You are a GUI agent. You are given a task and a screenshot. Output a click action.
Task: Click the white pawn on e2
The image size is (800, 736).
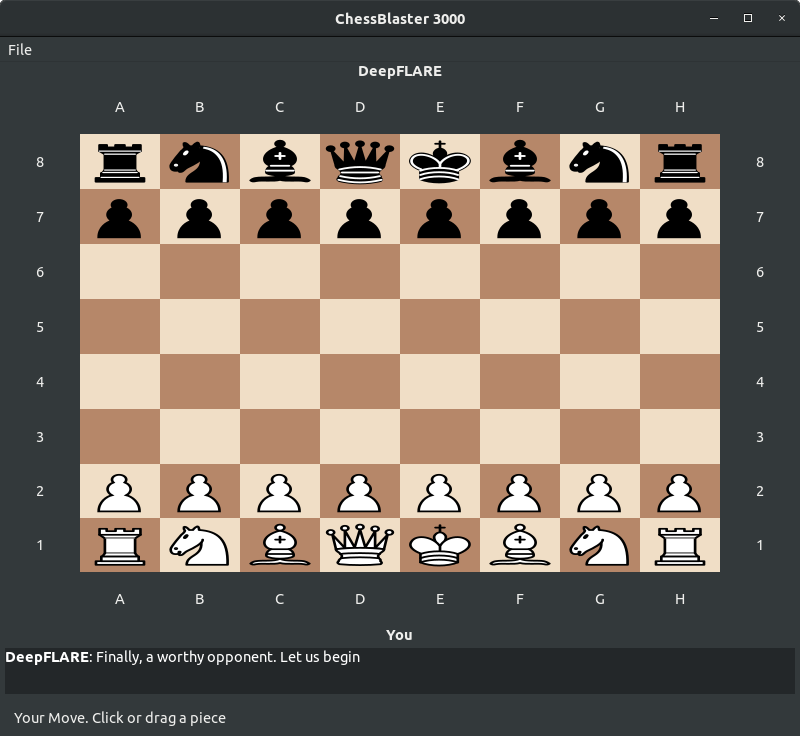(x=440, y=490)
